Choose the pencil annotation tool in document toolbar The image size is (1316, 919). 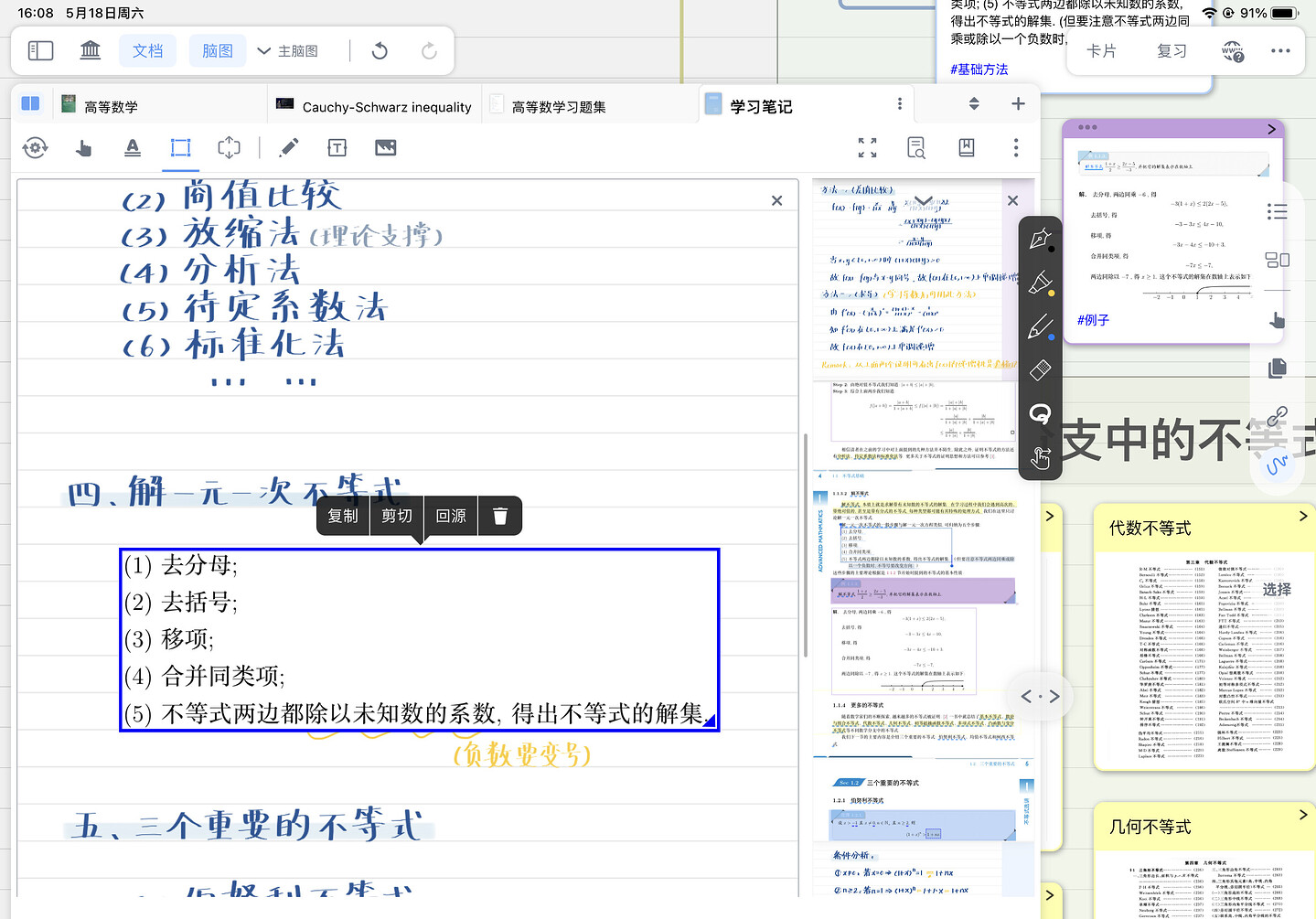tap(288, 148)
